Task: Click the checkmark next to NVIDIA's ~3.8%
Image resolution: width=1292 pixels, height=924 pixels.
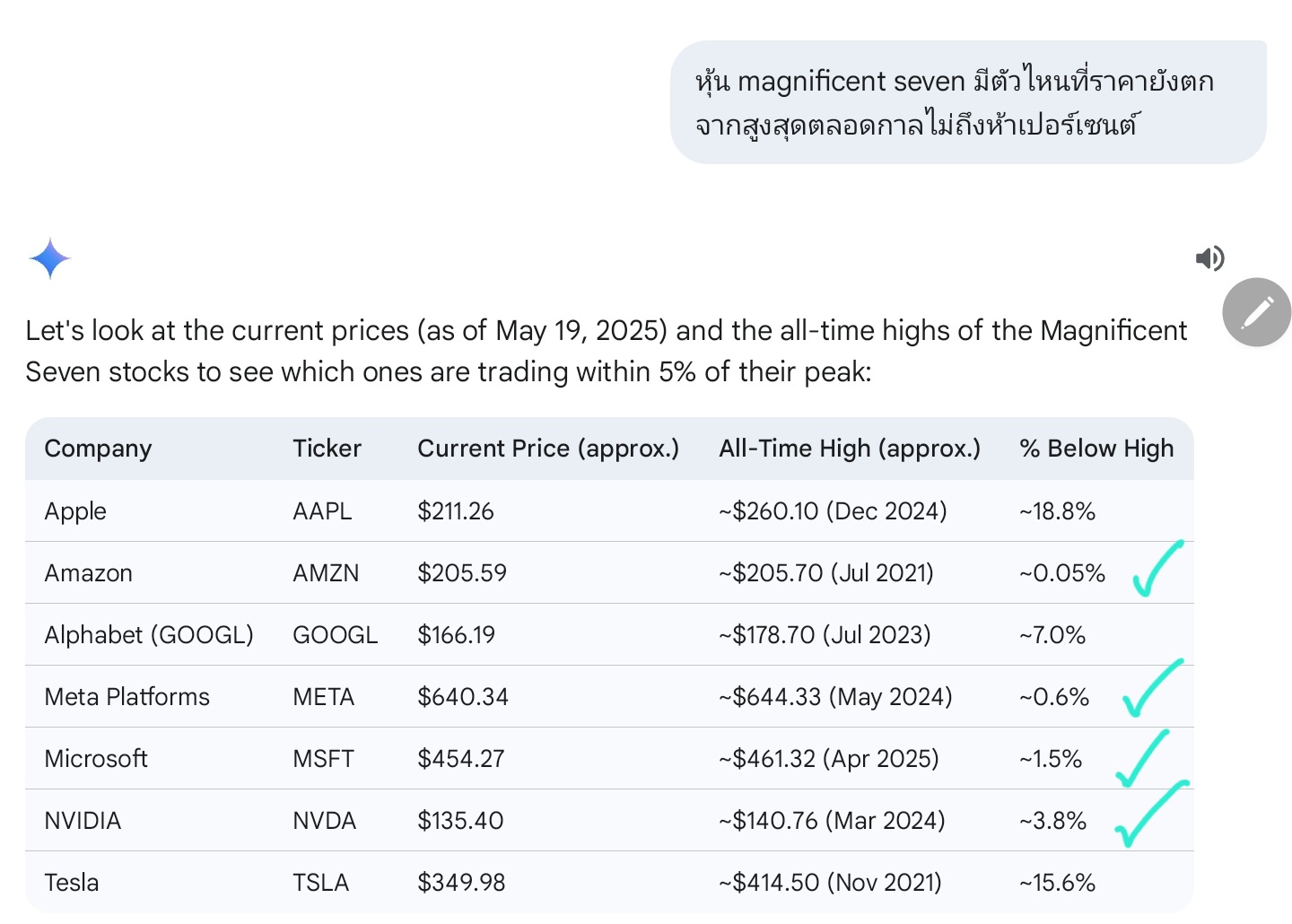Action: click(x=1148, y=815)
